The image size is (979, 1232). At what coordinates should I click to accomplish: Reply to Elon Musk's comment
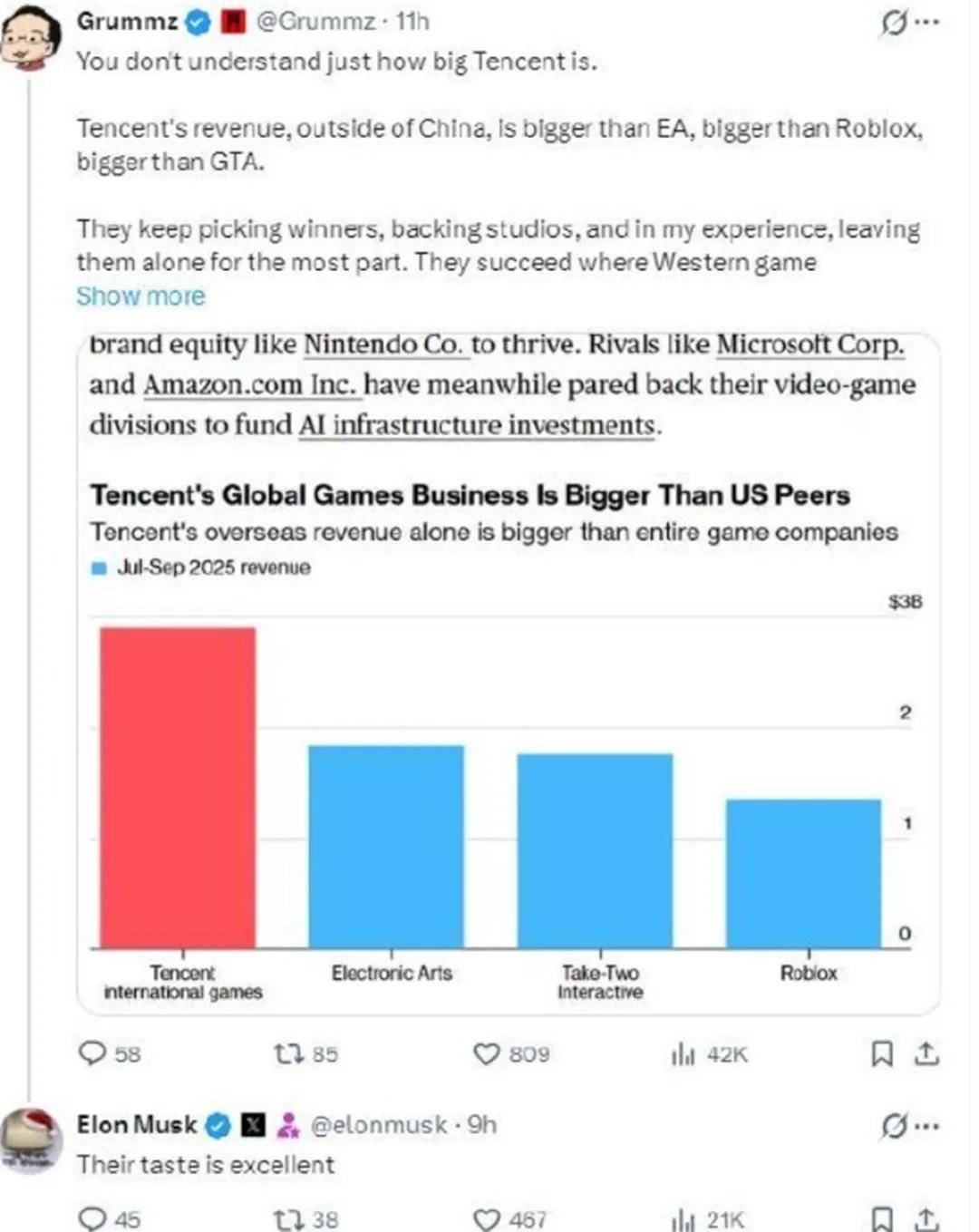92,1219
